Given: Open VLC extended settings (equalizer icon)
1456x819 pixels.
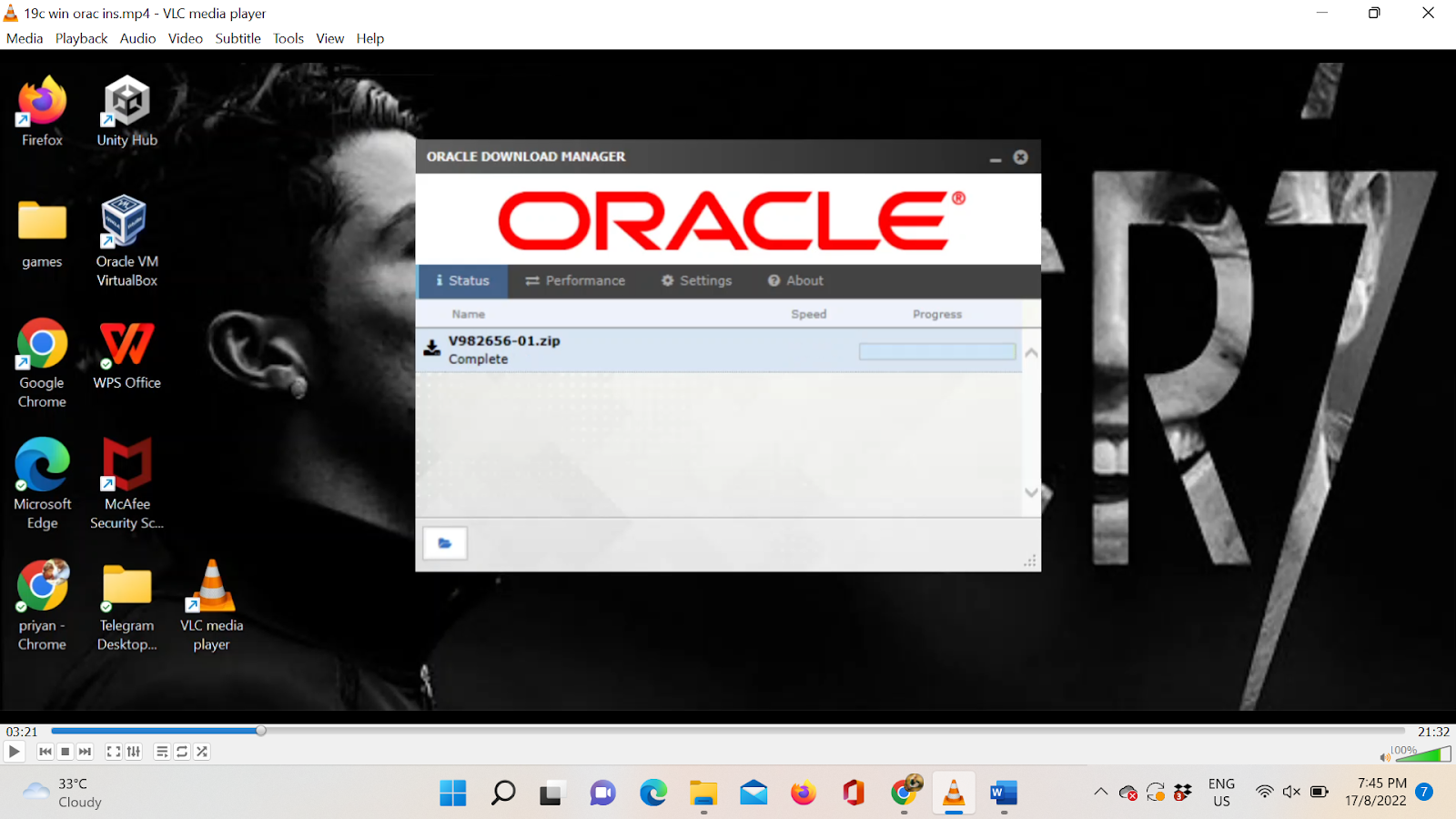Looking at the screenshot, I should 134,752.
